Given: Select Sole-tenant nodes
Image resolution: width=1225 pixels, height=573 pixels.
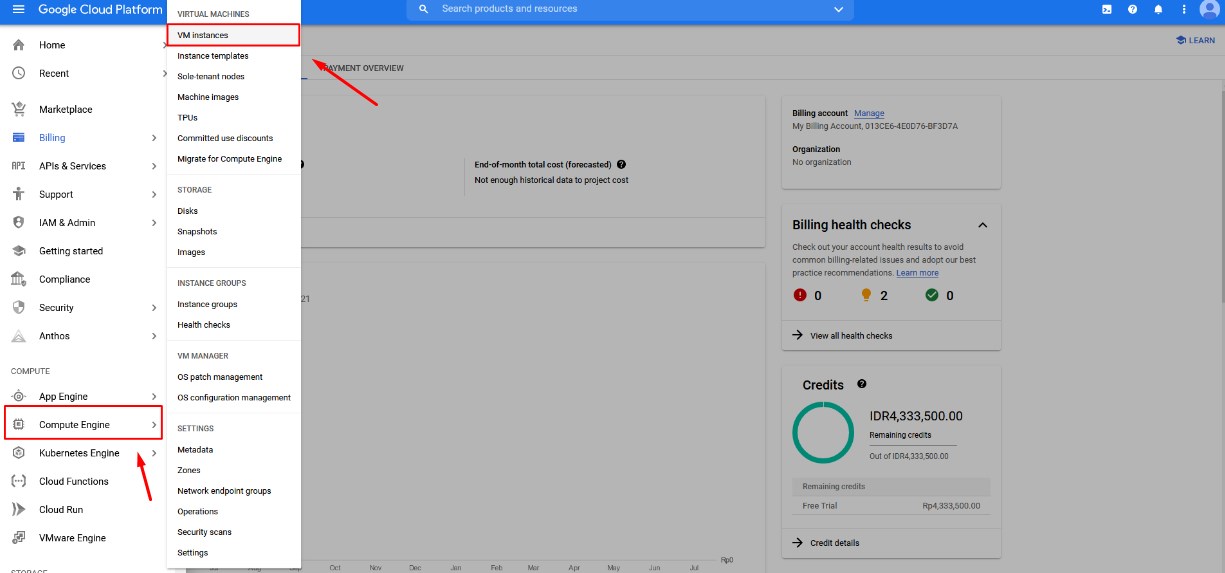Looking at the screenshot, I should coord(233,76).
